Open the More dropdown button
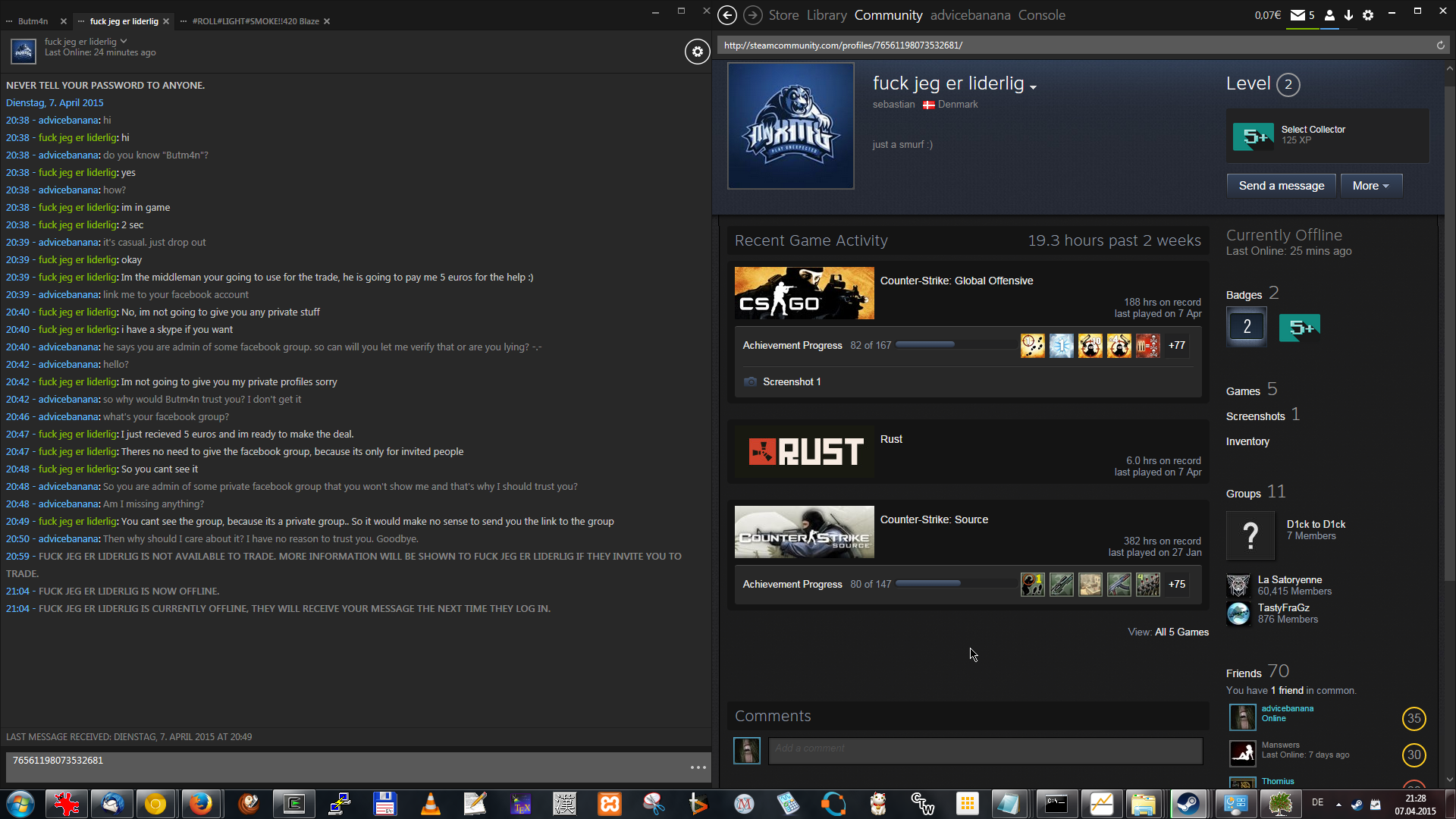This screenshot has width=1456, height=819. click(1370, 186)
